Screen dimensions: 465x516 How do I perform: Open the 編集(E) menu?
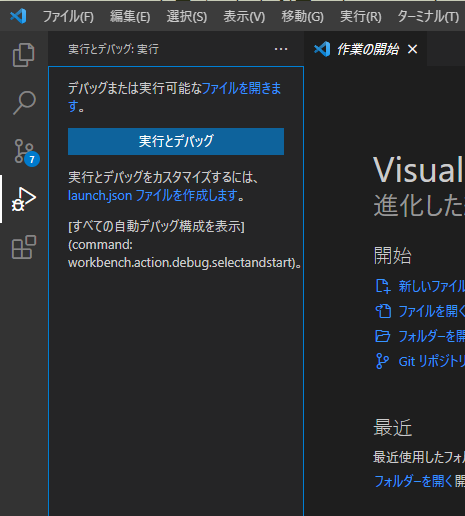[130, 16]
